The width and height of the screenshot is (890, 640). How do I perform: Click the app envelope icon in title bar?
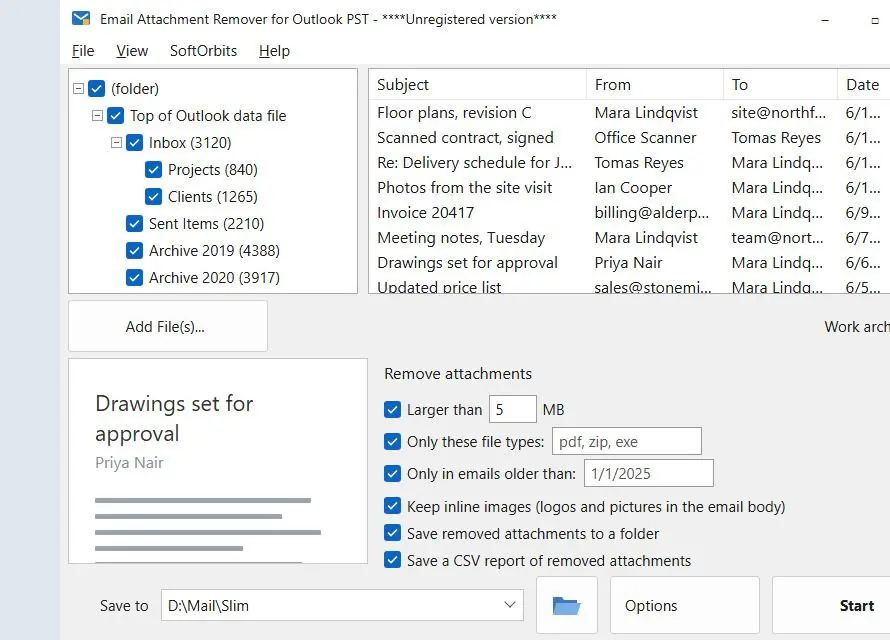pos(81,19)
